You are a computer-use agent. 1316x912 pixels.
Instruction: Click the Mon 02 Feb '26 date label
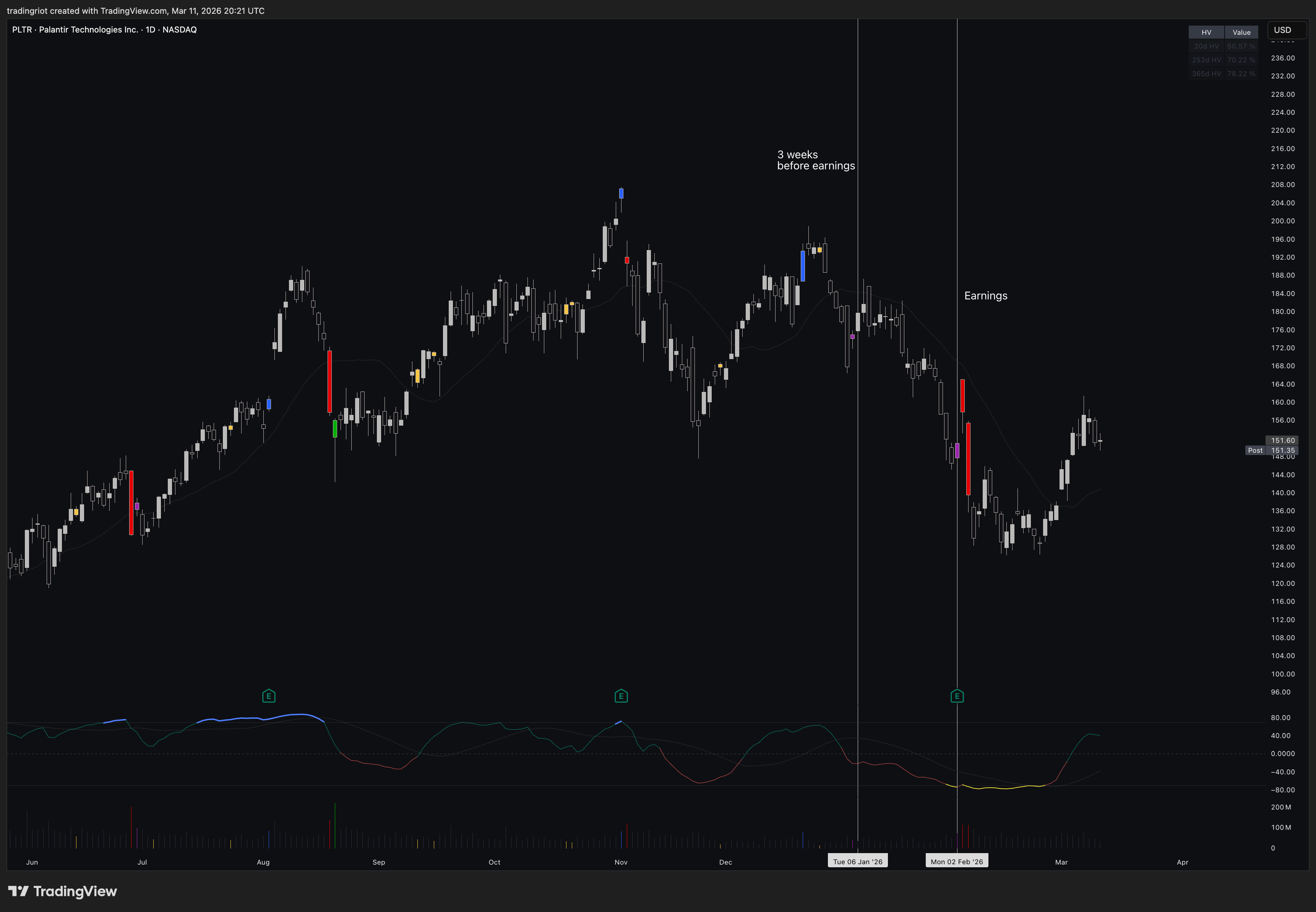(957, 862)
